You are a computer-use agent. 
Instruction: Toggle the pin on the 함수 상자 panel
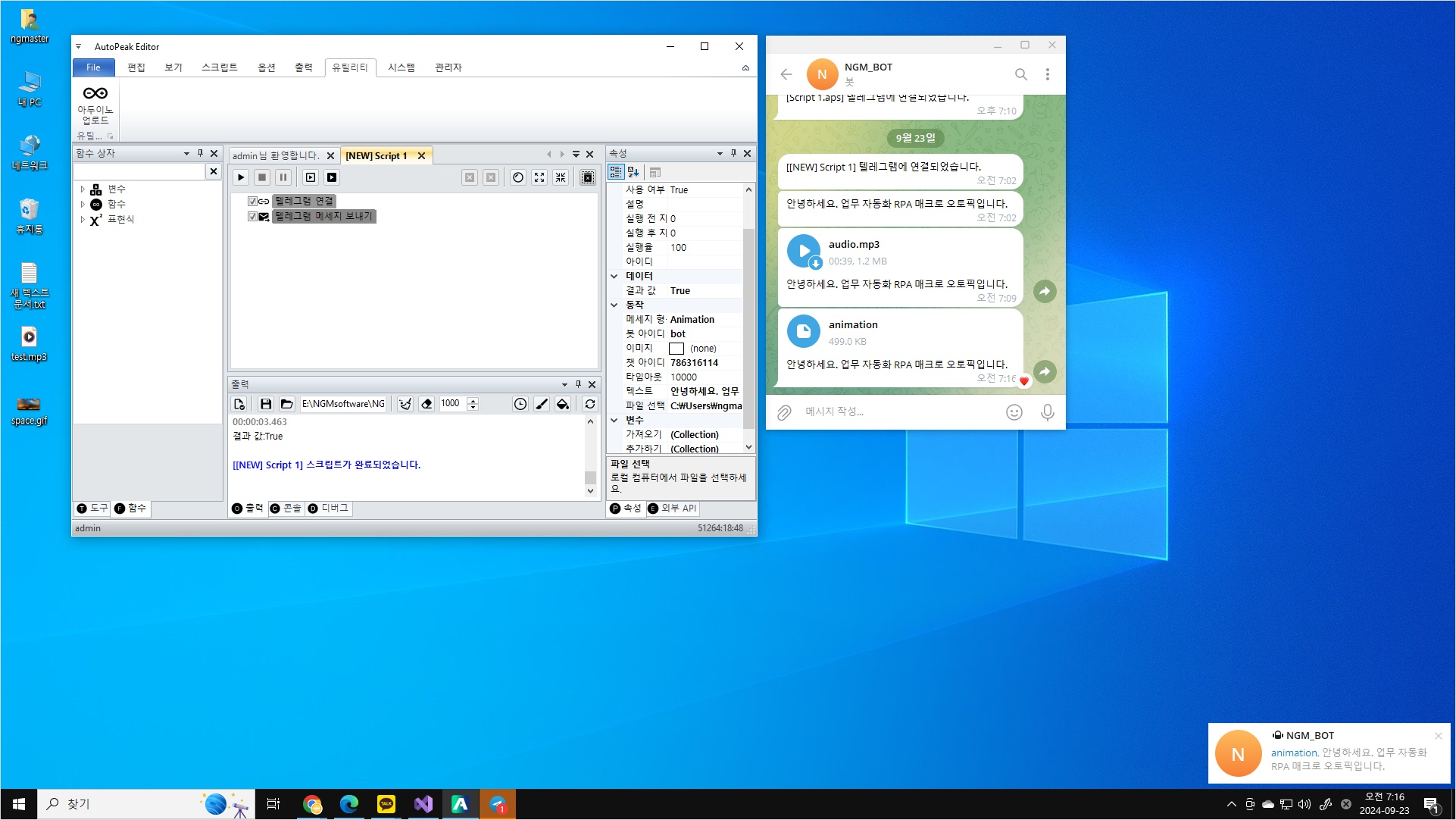[x=201, y=153]
